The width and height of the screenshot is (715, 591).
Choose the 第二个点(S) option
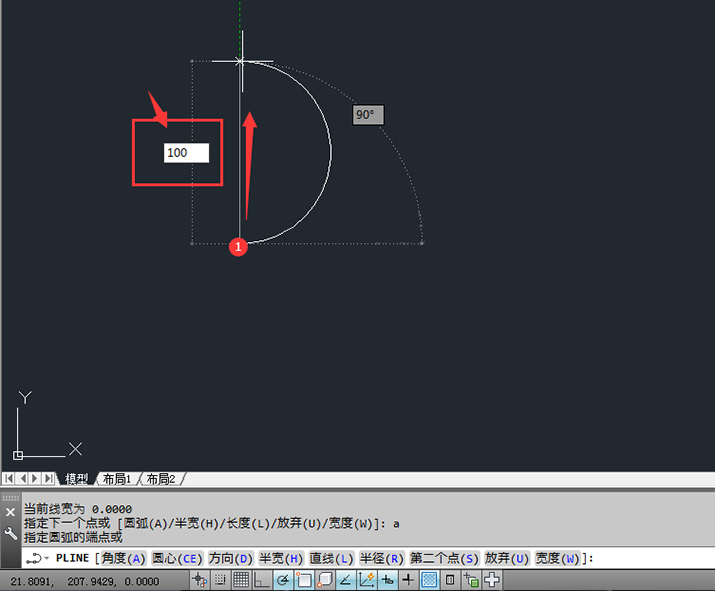(x=444, y=558)
